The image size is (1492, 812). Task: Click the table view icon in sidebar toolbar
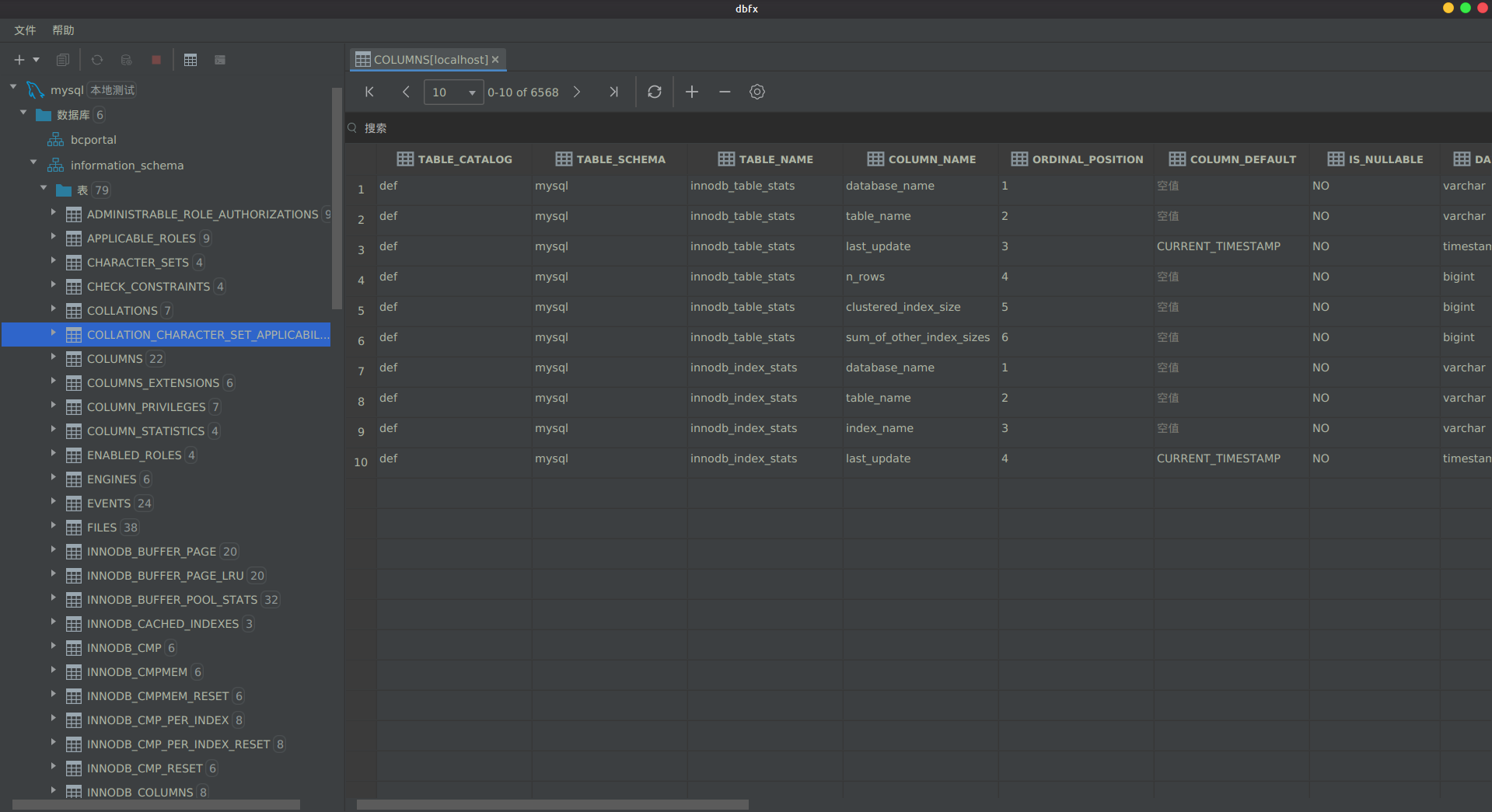[x=190, y=60]
